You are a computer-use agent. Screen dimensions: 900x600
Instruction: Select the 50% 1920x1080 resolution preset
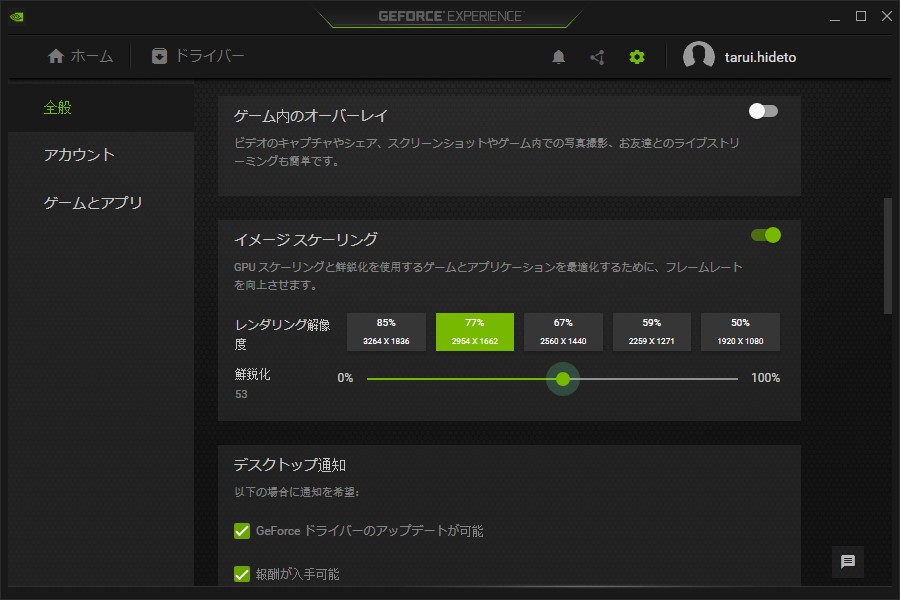pos(740,331)
